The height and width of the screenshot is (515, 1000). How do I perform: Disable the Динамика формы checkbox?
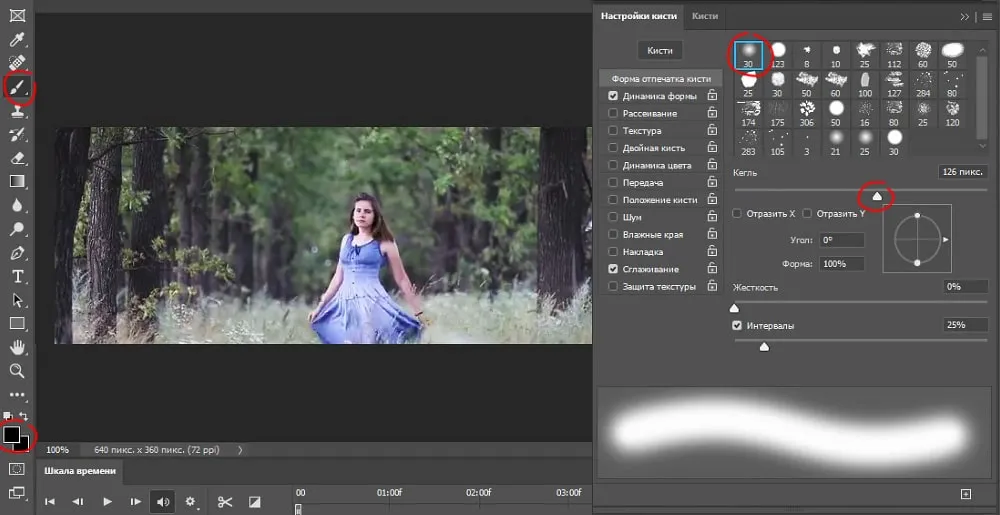(613, 96)
